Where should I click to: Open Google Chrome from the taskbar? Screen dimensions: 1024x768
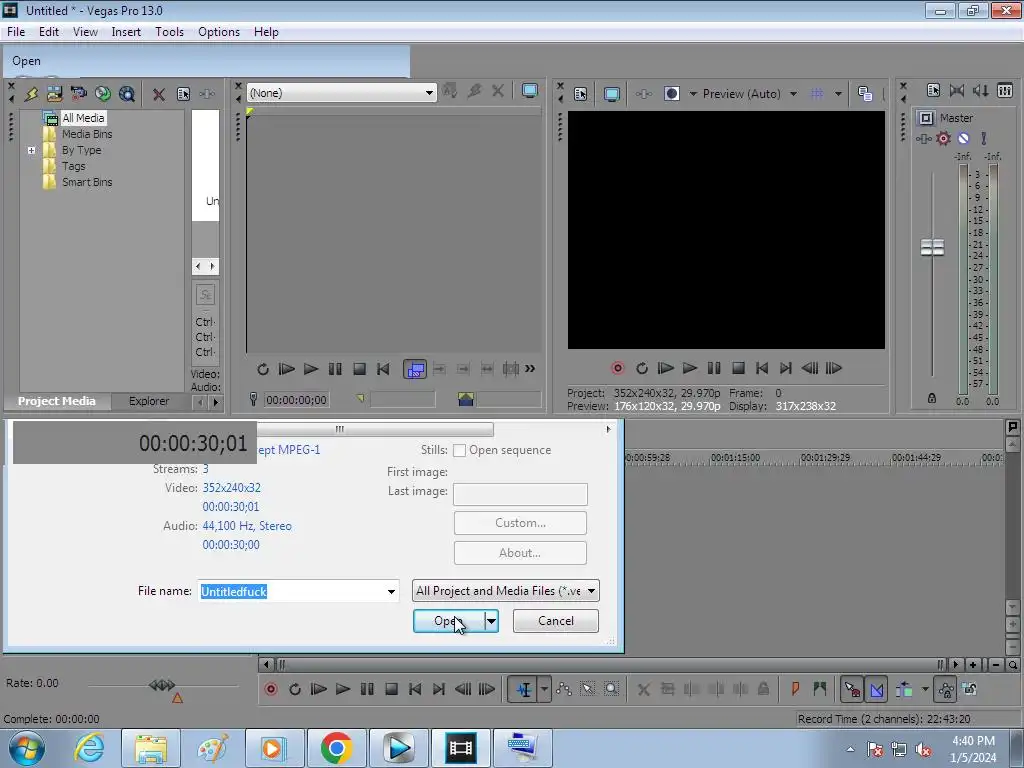click(336, 748)
